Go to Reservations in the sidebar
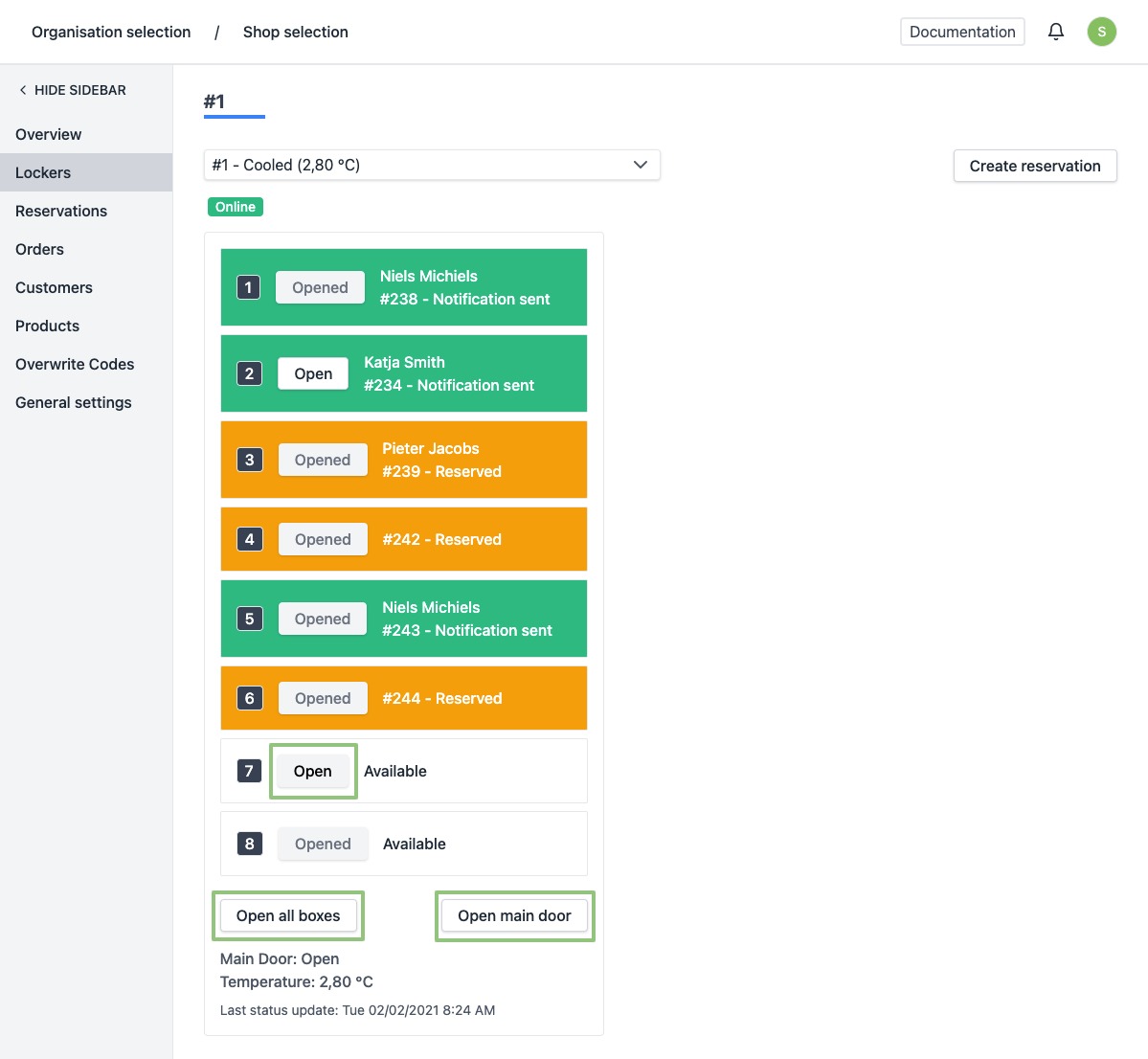The height and width of the screenshot is (1059, 1148). tap(61, 211)
